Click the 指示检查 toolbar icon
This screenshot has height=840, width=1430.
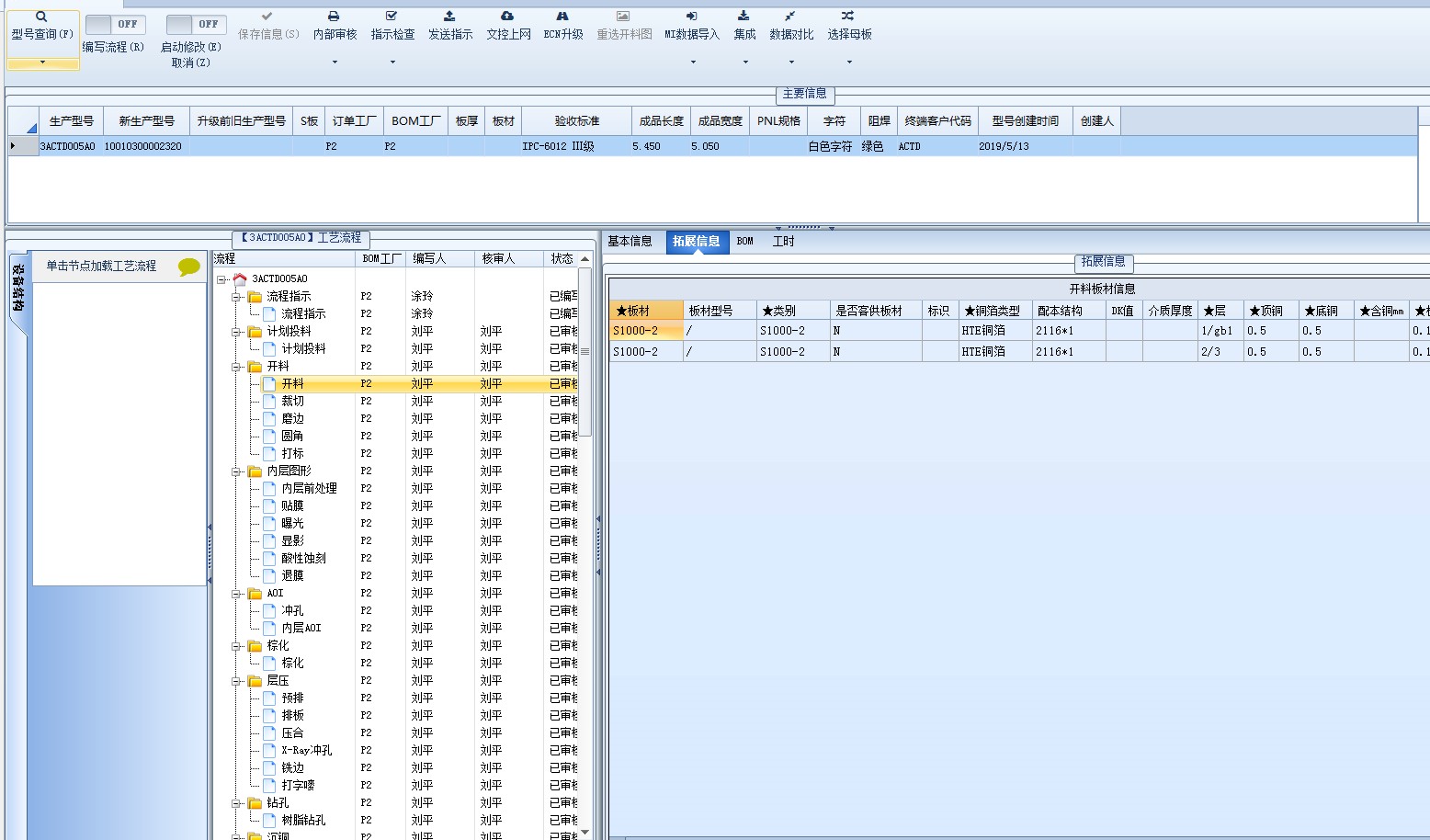[392, 17]
